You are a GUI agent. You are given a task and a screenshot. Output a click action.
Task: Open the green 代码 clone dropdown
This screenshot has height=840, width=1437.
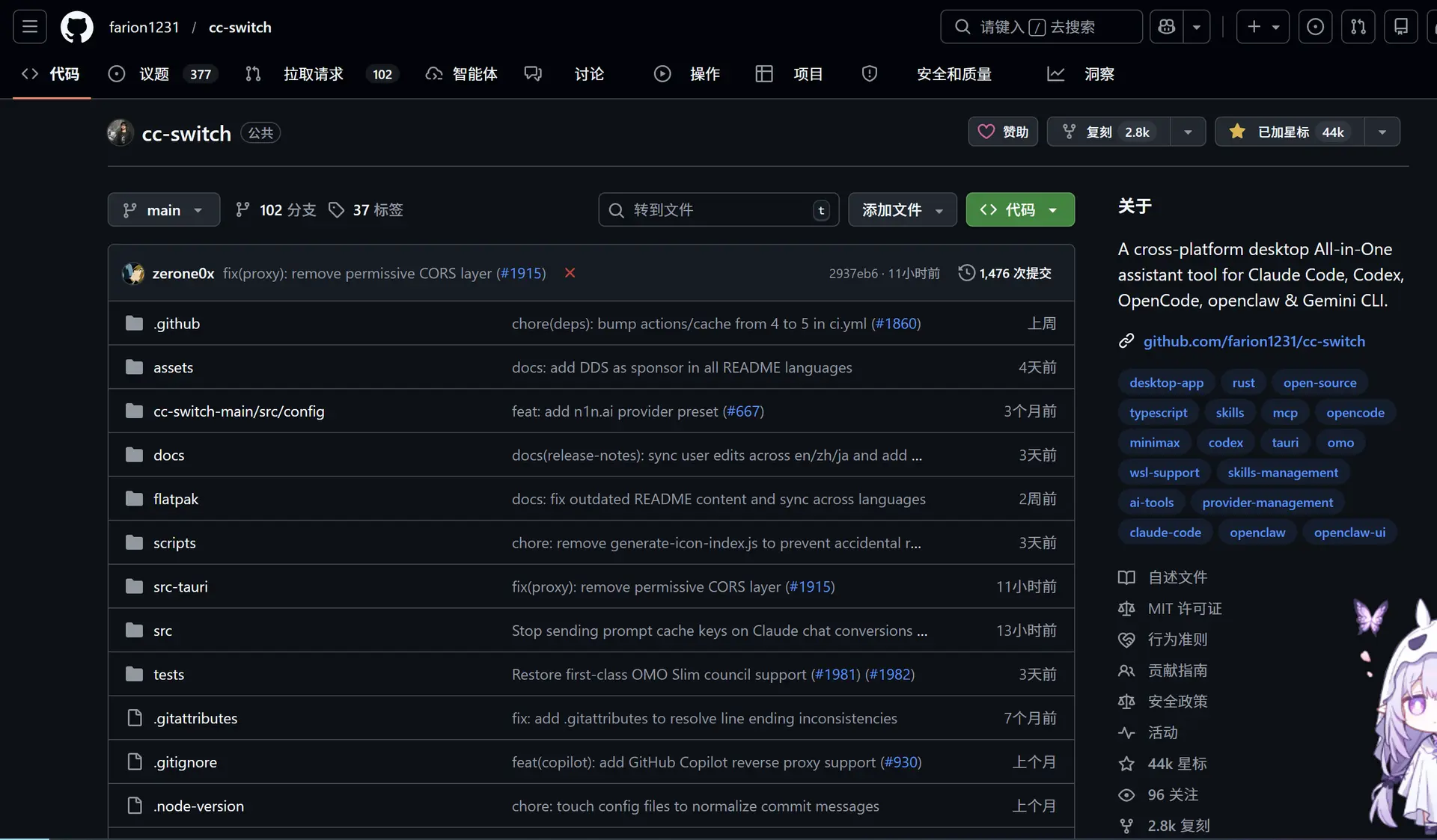[1020, 209]
